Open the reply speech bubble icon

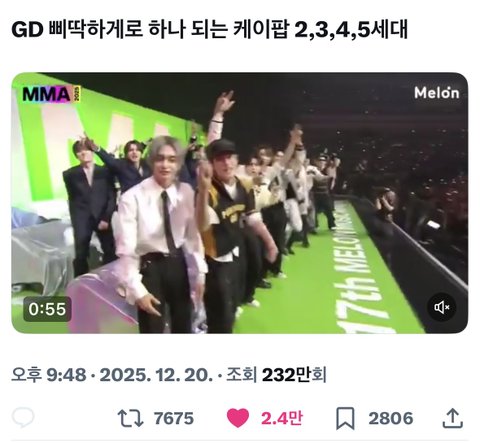[x=23, y=417]
